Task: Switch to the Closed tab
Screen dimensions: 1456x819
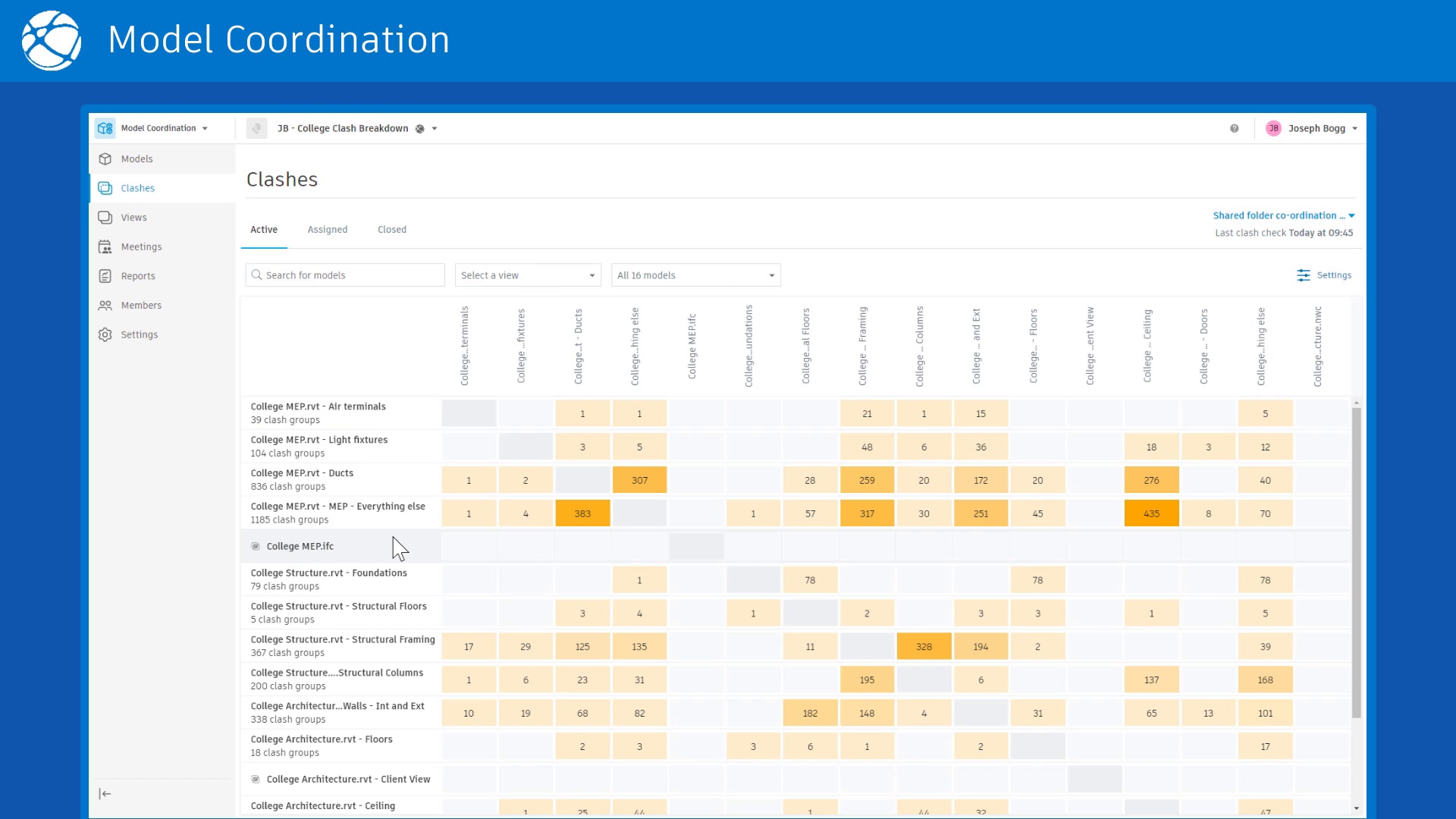Action: click(392, 230)
